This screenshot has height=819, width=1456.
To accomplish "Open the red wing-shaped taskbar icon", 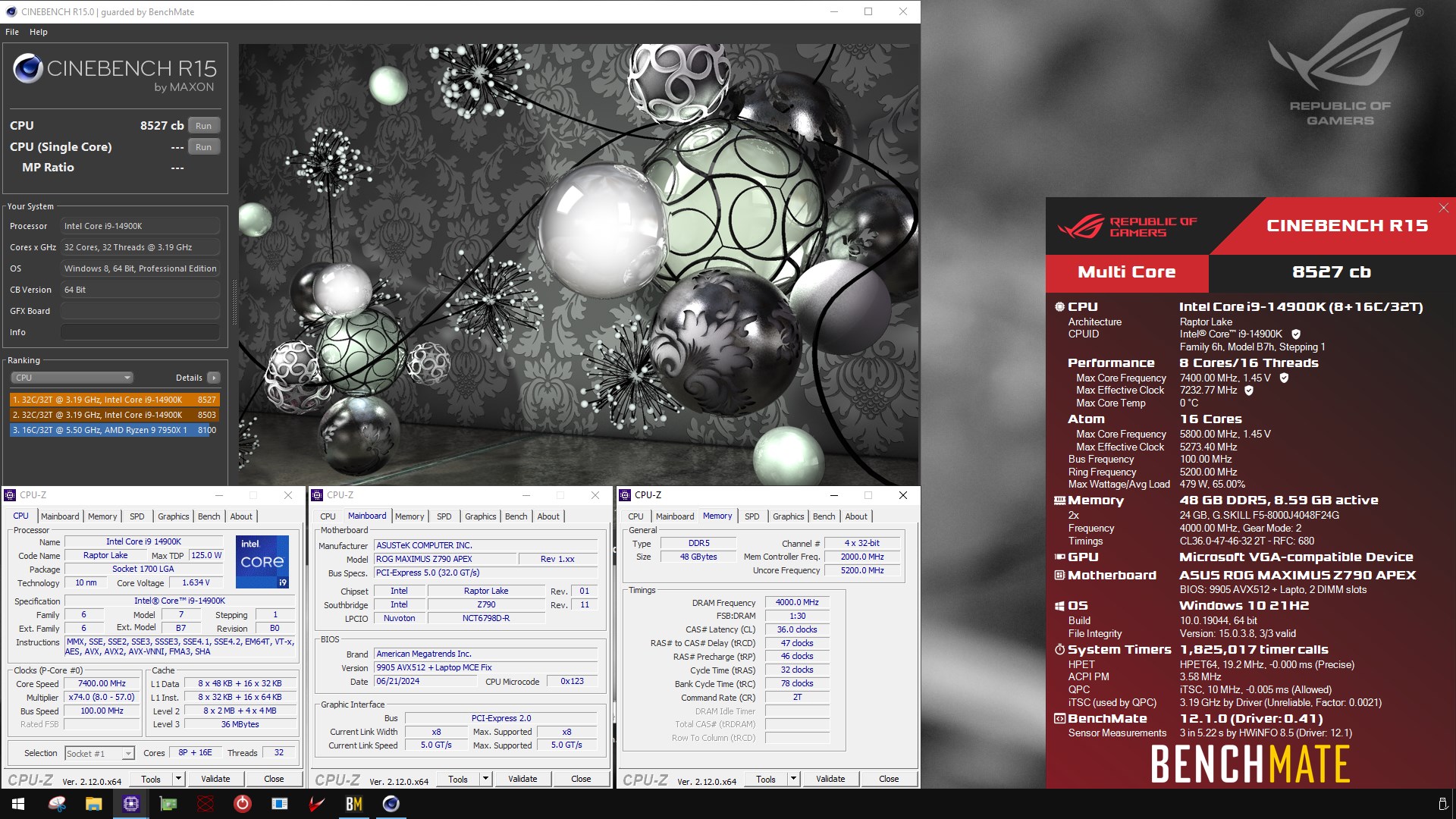I will (316, 804).
